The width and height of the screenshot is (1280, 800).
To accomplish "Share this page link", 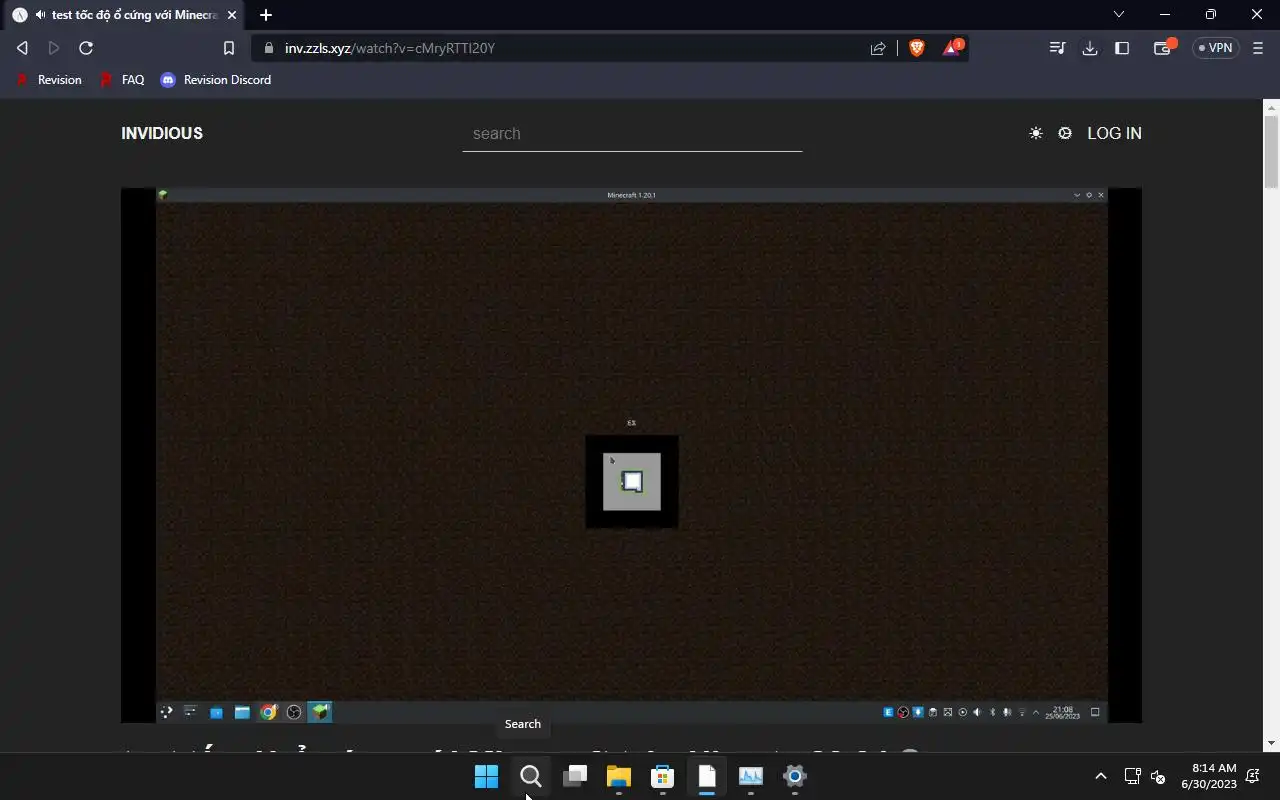I will click(878, 48).
